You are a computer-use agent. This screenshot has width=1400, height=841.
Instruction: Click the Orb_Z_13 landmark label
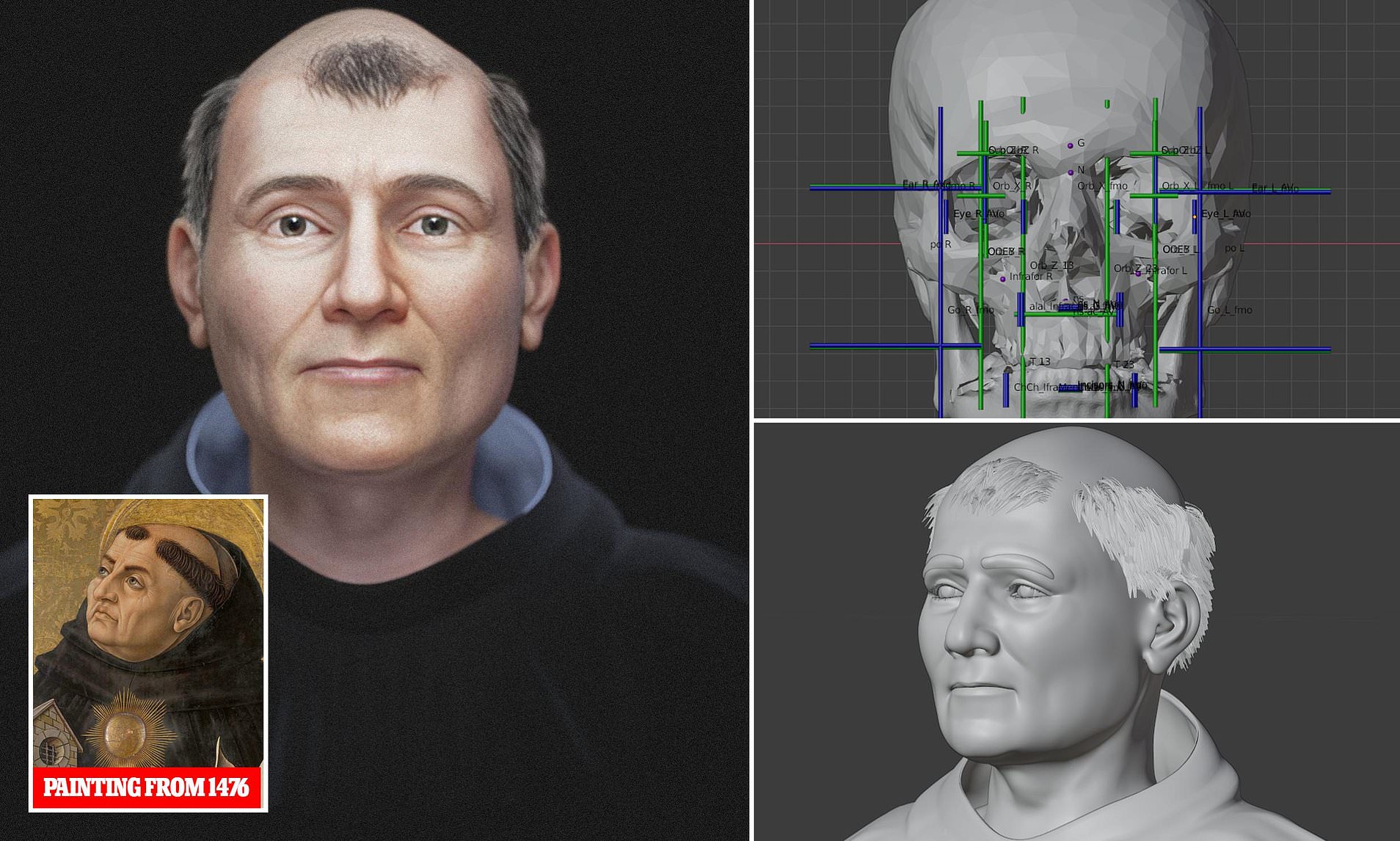(x=1051, y=266)
